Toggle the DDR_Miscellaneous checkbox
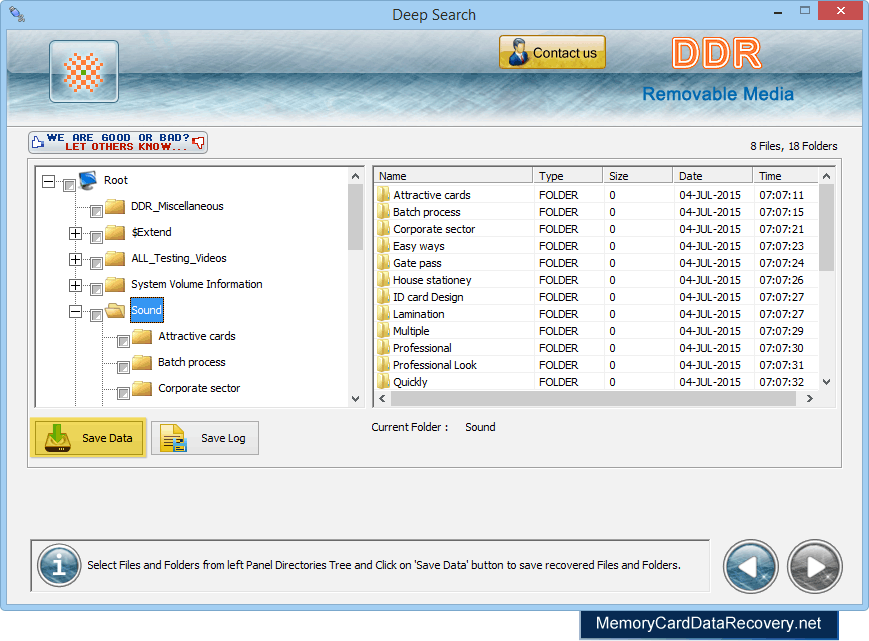The height and width of the screenshot is (641, 869). tap(96, 211)
